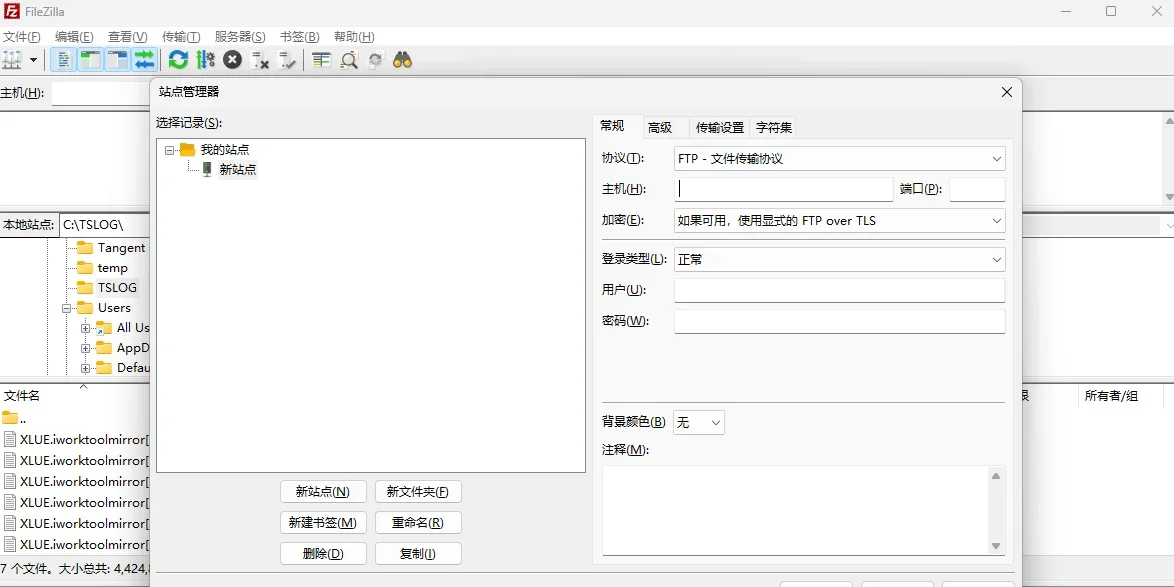Image resolution: width=1174 pixels, height=587 pixels.
Task: Open the 传输 menu
Action: [x=181, y=37]
